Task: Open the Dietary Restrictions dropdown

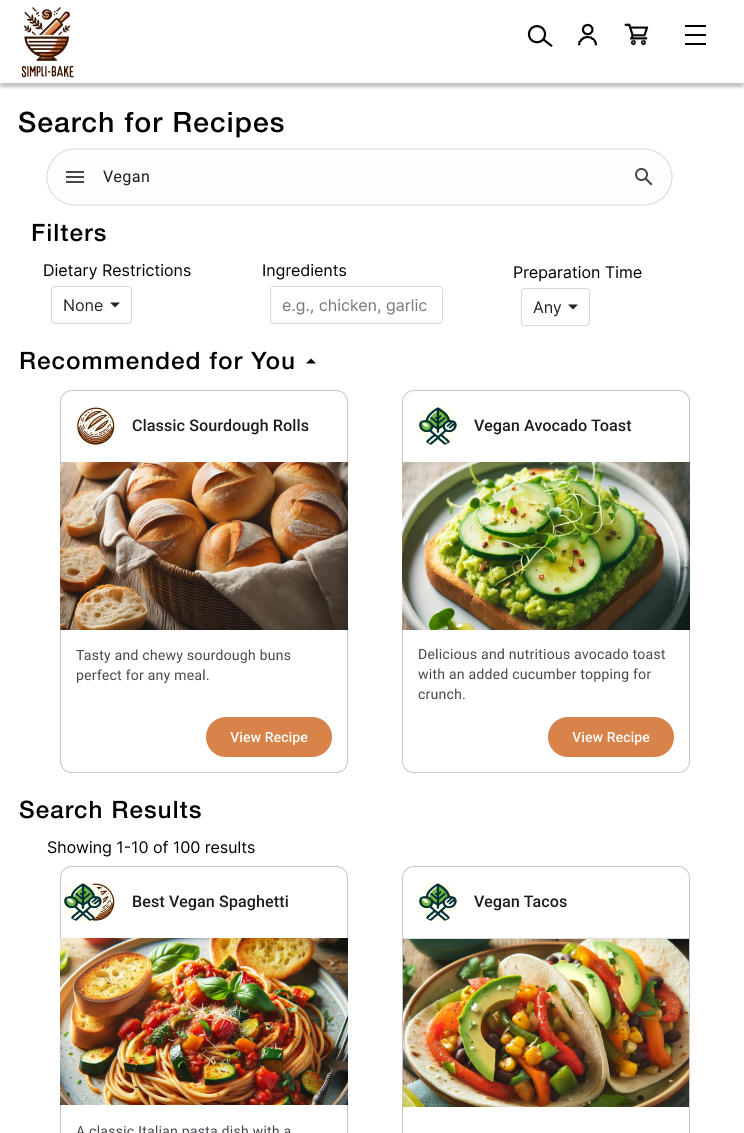Action: click(91, 305)
